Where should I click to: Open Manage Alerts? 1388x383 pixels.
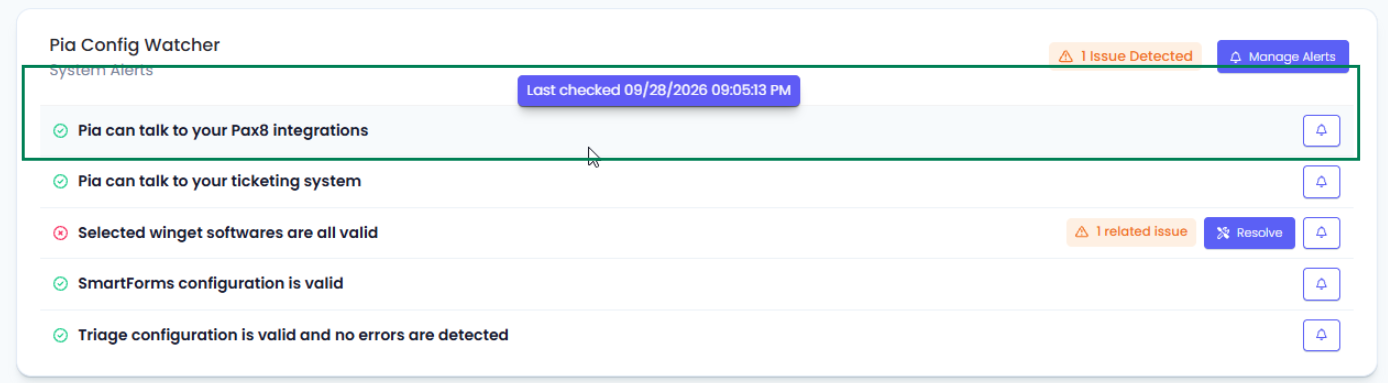tap(1283, 57)
